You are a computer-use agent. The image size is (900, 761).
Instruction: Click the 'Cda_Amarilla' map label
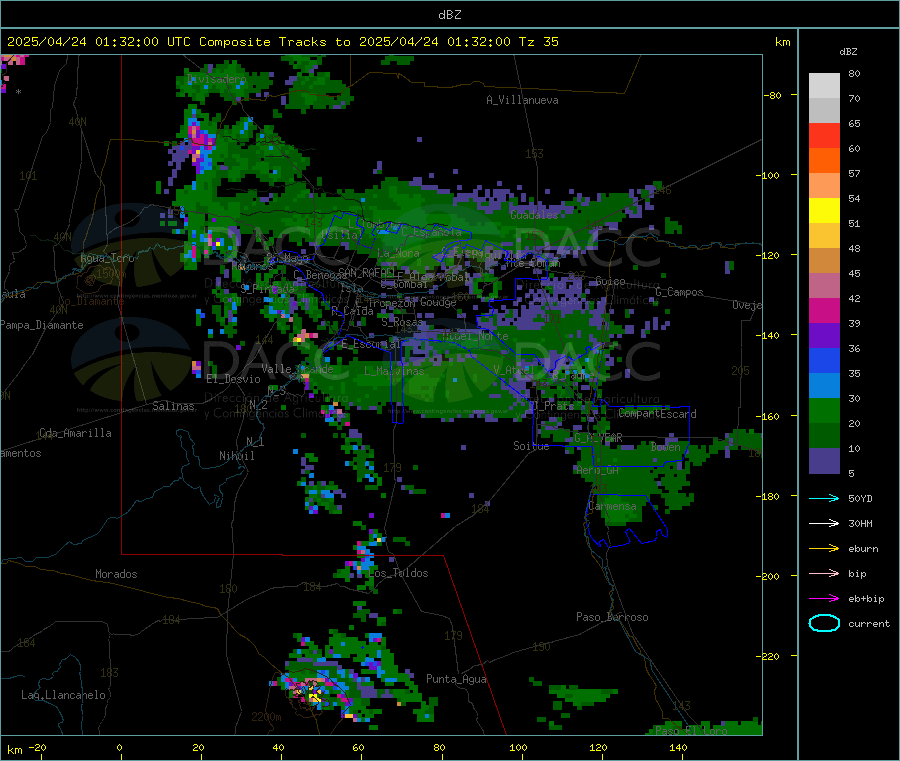(x=75, y=433)
